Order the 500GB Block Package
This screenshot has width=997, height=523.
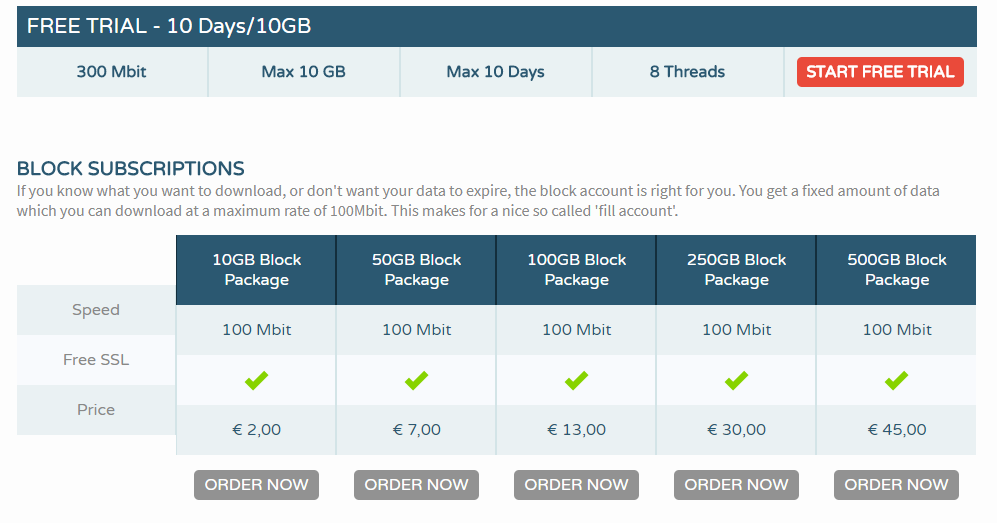click(897, 485)
